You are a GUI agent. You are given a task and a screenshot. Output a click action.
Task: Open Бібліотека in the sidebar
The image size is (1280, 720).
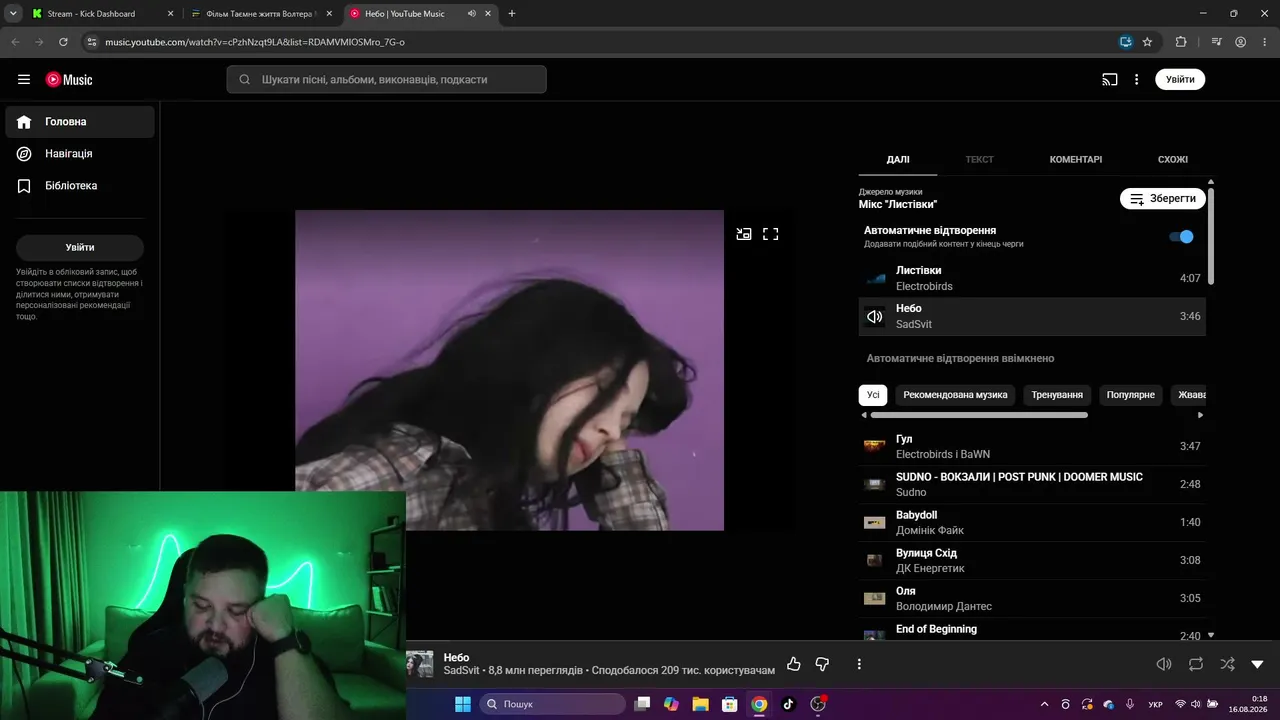pos(80,186)
